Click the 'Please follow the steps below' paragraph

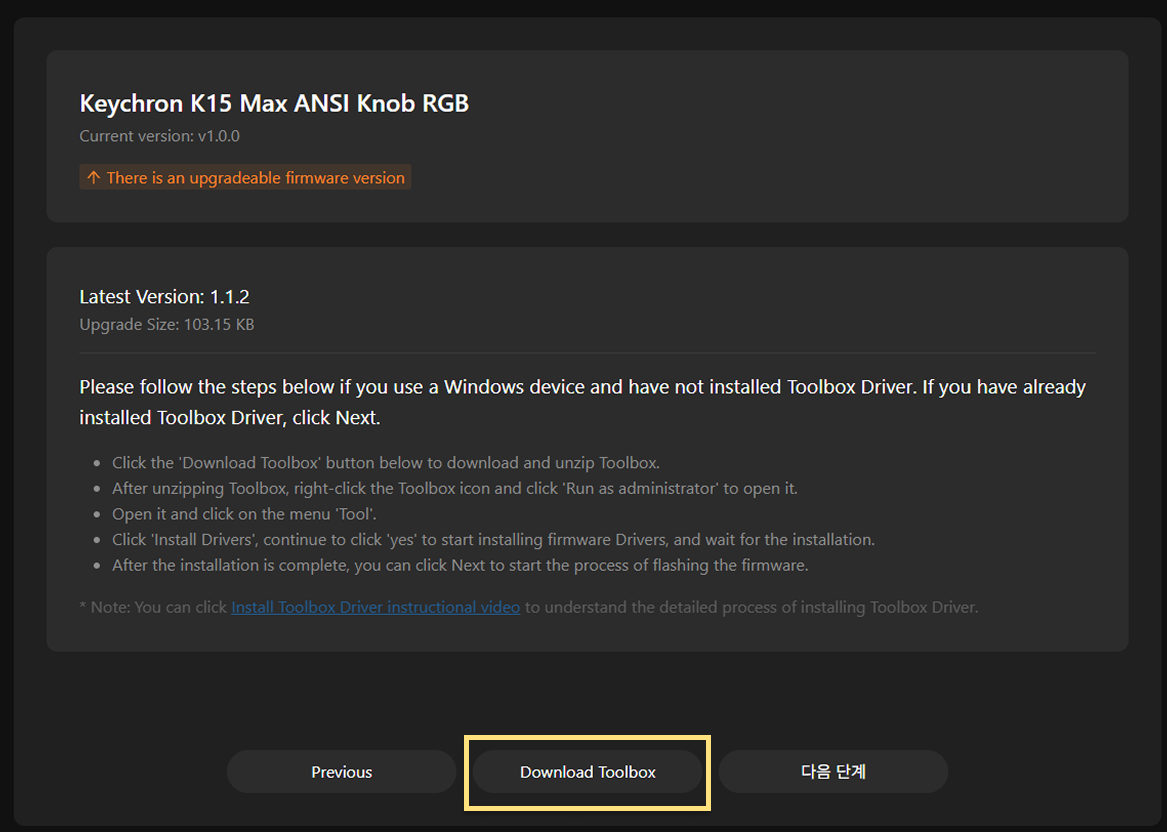click(582, 401)
